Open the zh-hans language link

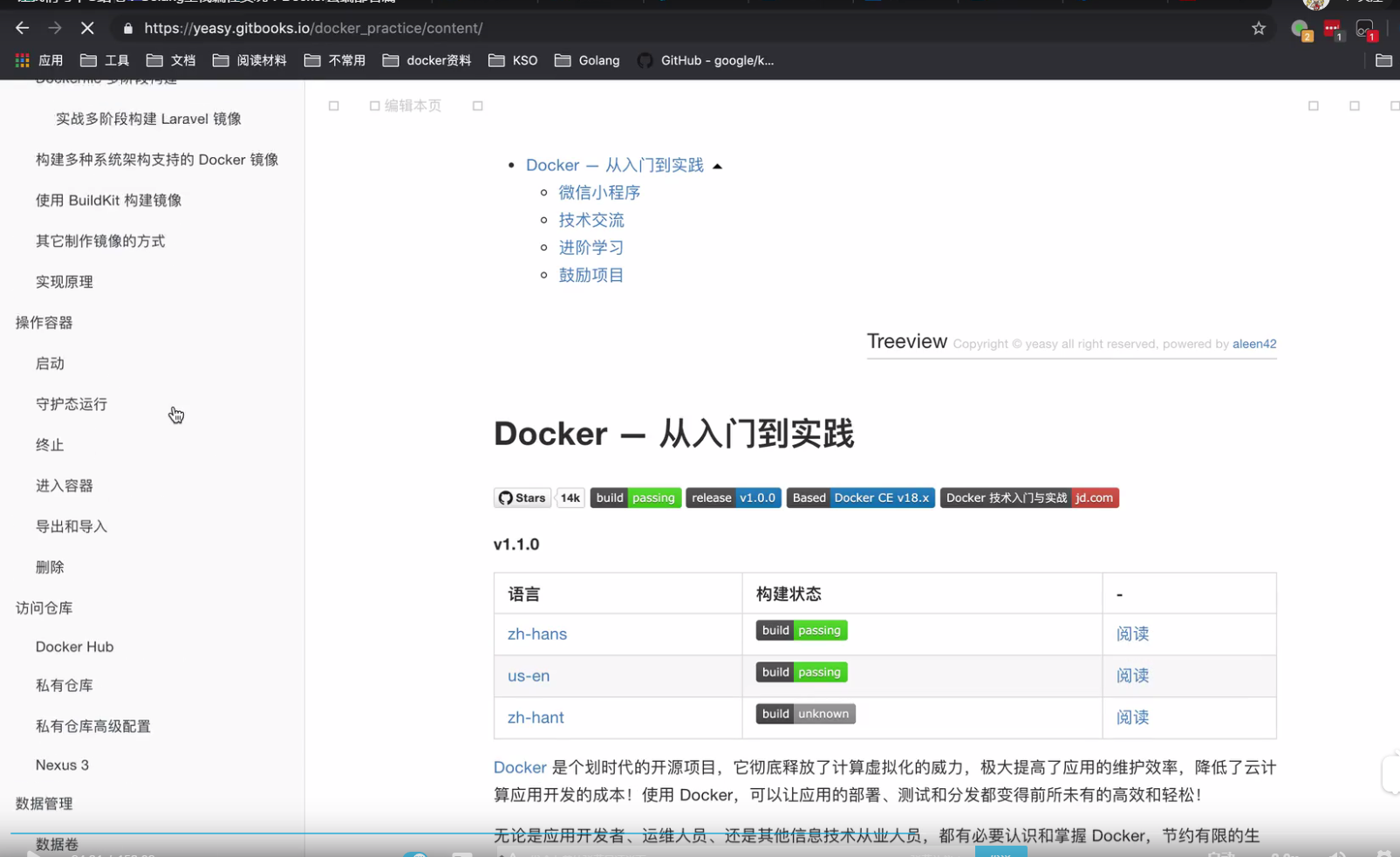(x=537, y=634)
